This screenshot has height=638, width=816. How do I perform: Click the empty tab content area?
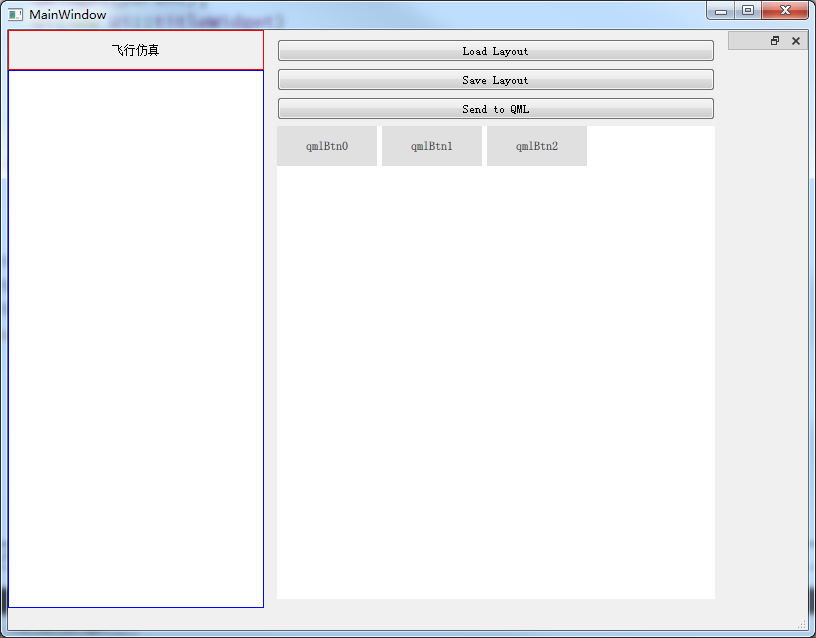[495, 380]
